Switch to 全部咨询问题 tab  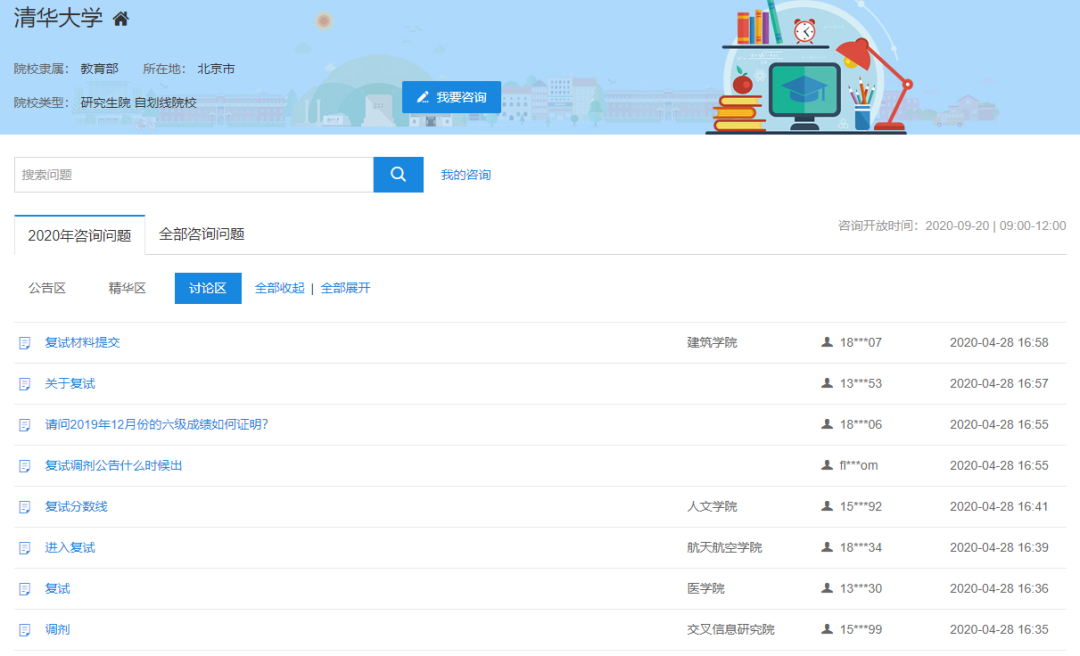201,234
